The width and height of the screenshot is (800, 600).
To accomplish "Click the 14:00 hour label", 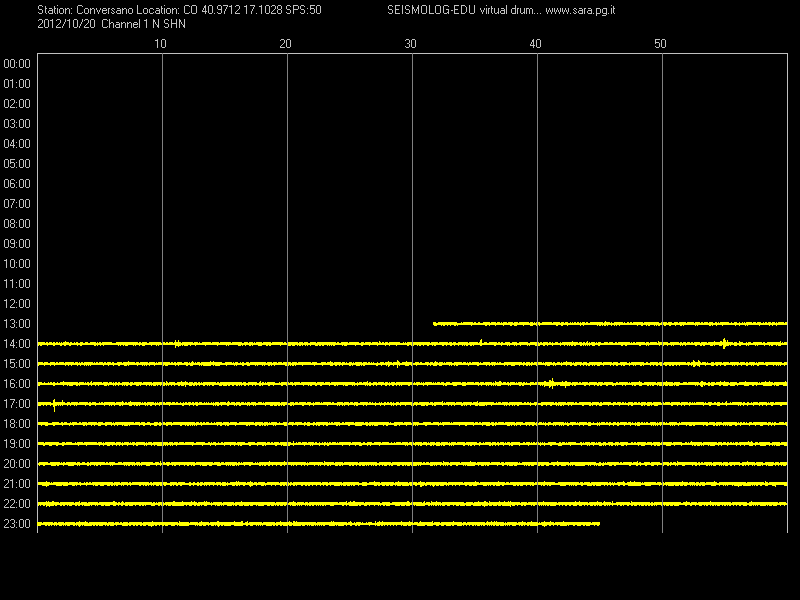I will 17,344.
